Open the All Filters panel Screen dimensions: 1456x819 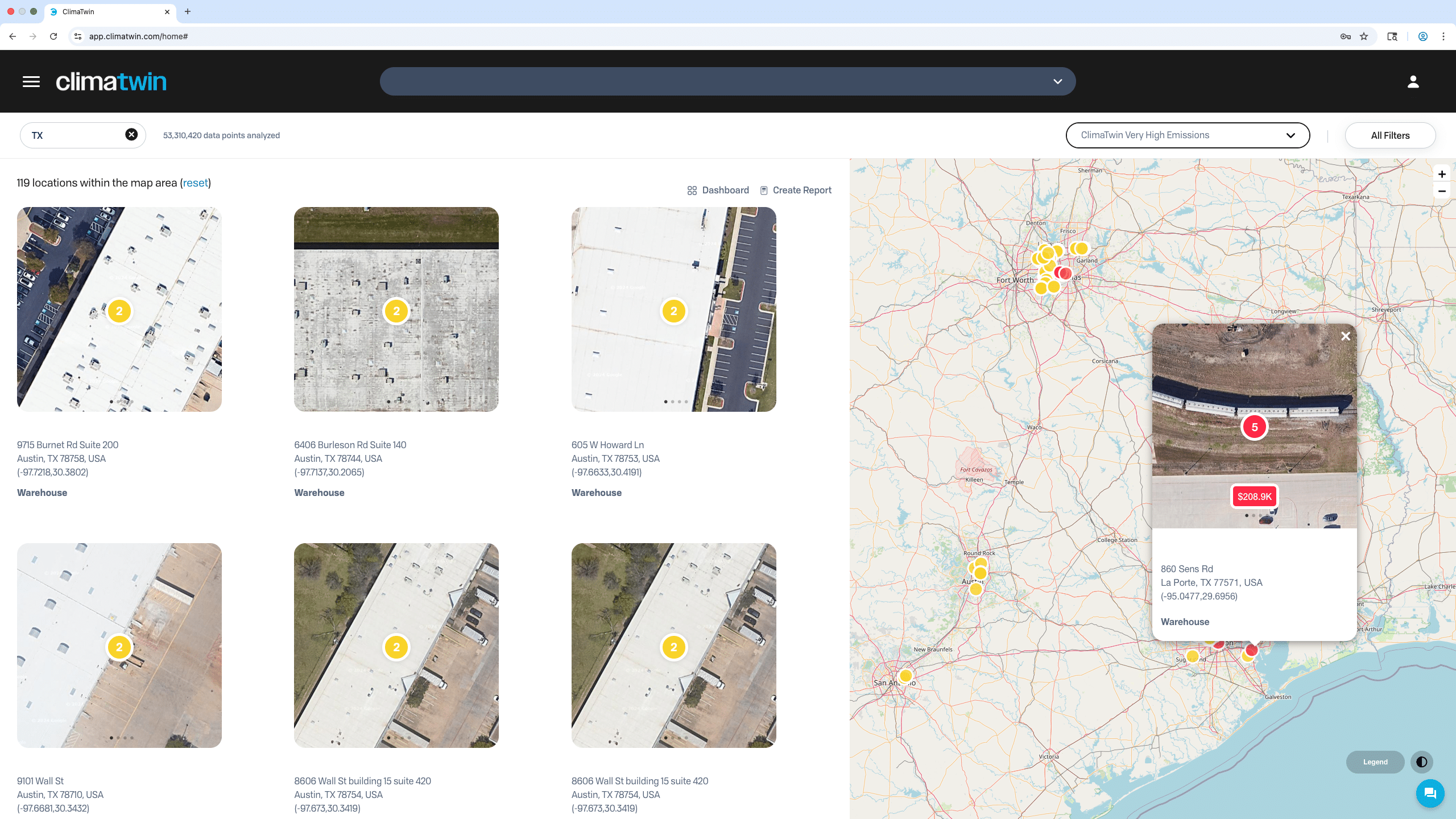pyautogui.click(x=1390, y=135)
